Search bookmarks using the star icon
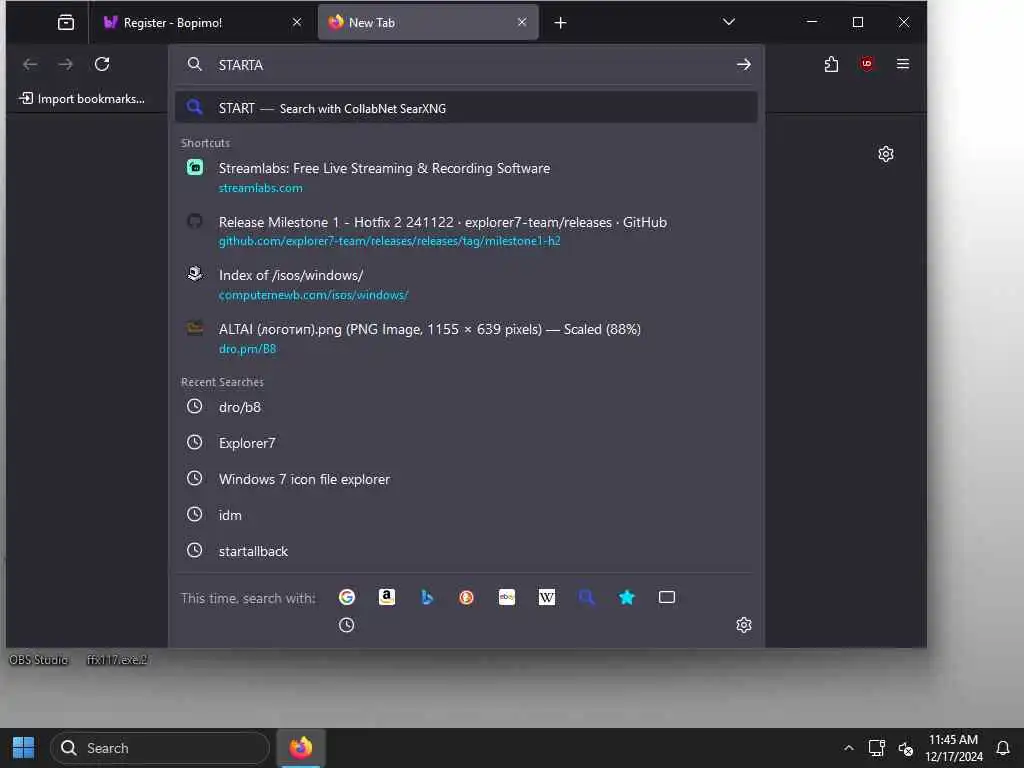The height and width of the screenshot is (768, 1024). pos(627,597)
